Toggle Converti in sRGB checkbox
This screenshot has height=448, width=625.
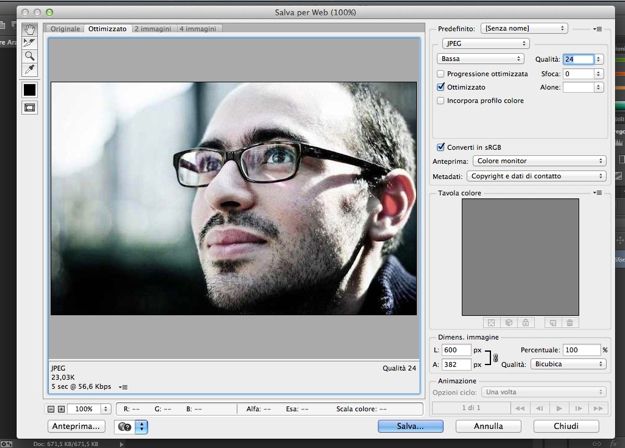click(441, 146)
